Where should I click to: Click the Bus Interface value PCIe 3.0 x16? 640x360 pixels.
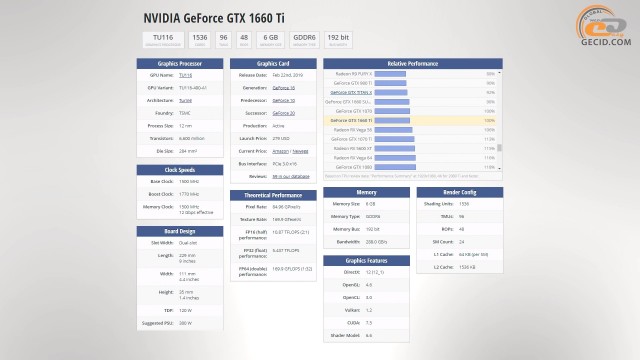[284, 164]
